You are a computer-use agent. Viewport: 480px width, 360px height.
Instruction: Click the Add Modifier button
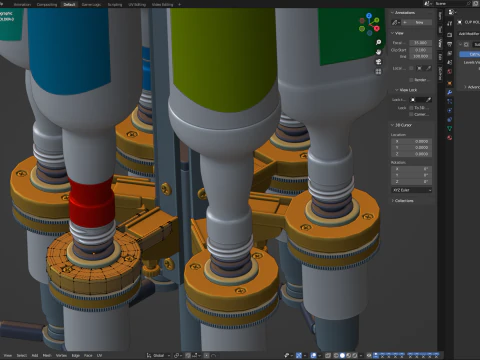469,34
